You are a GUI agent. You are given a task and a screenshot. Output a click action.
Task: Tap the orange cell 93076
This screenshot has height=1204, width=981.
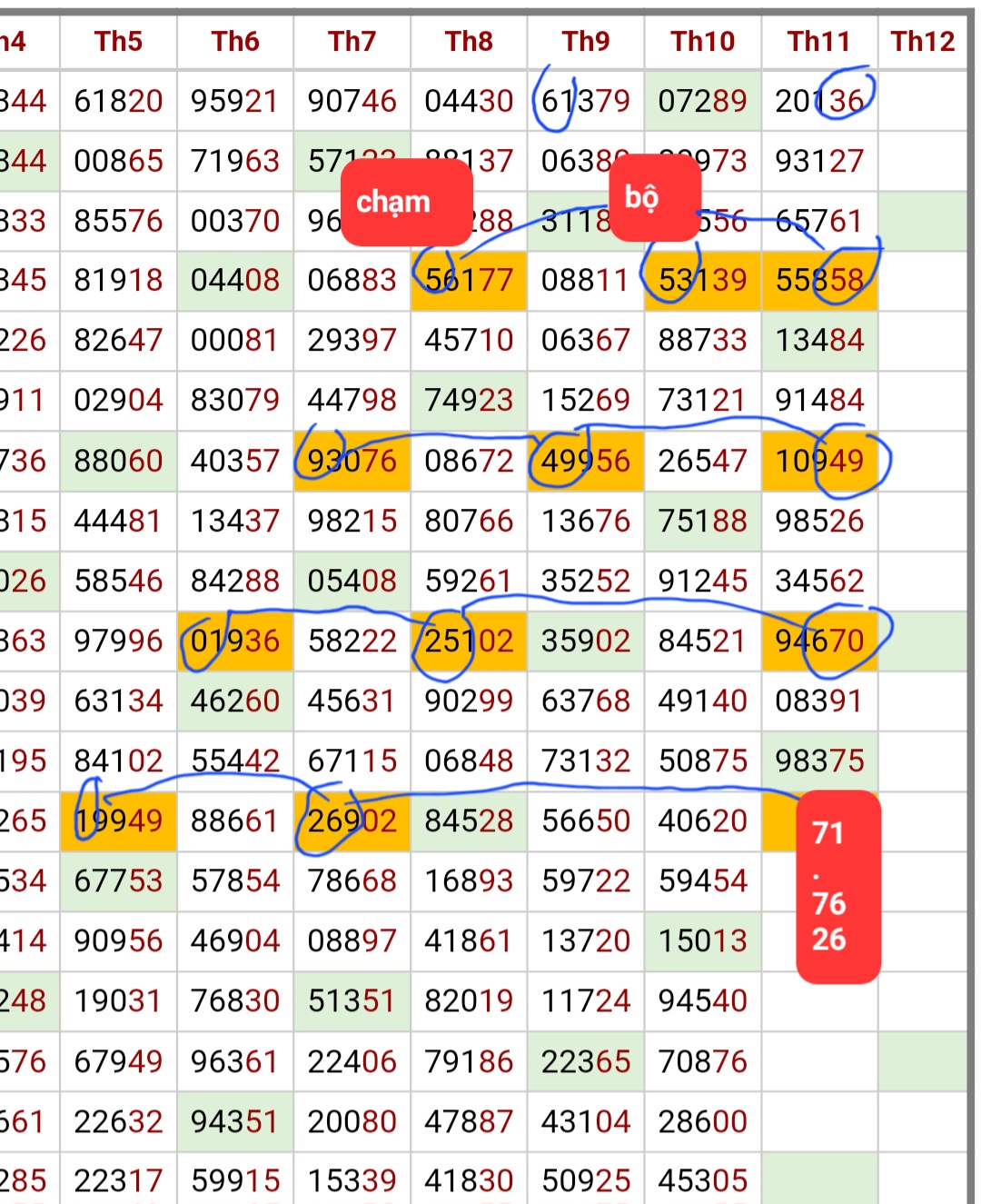[352, 461]
